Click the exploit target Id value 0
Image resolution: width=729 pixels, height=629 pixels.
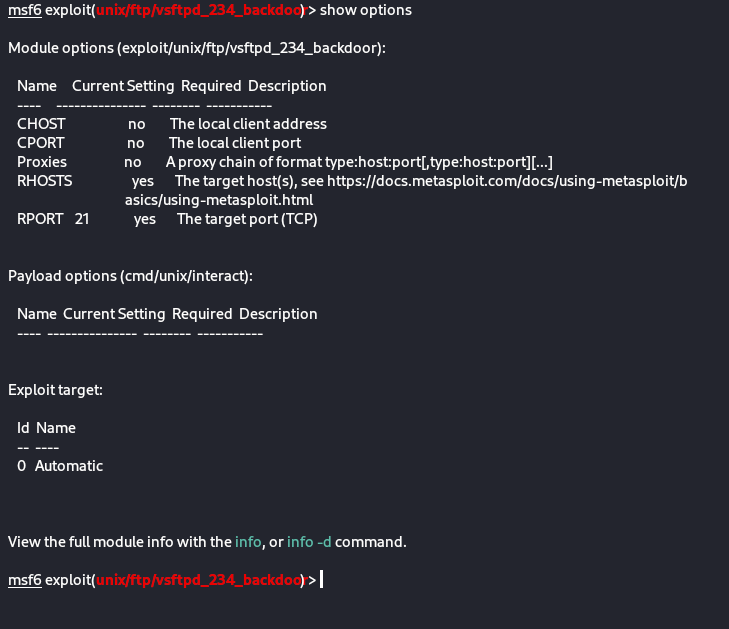click(22, 466)
